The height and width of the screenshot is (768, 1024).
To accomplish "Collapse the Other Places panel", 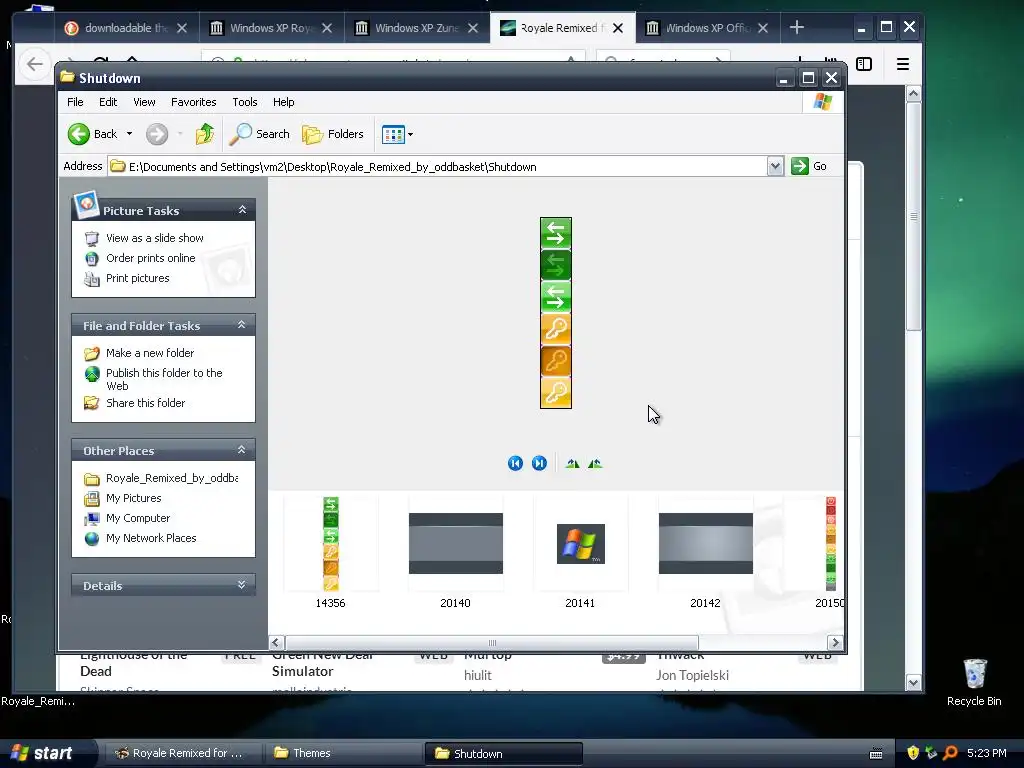I will click(242, 450).
